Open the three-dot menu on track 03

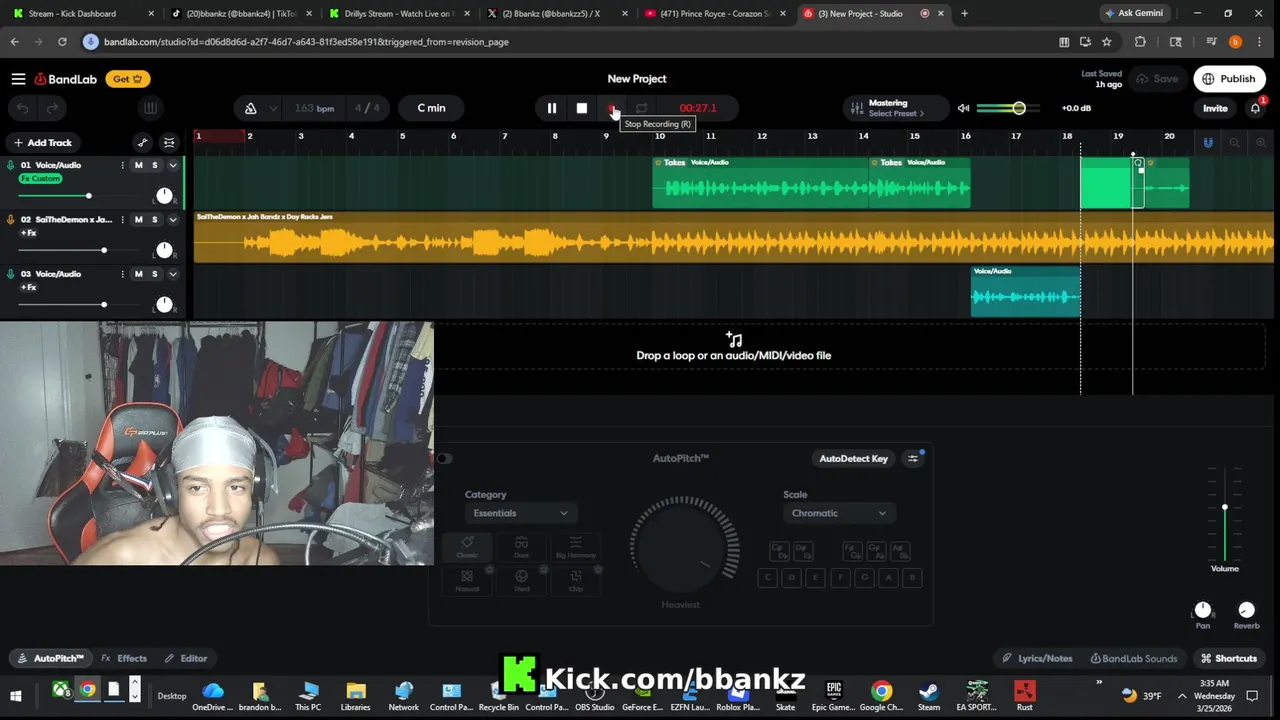(x=123, y=274)
